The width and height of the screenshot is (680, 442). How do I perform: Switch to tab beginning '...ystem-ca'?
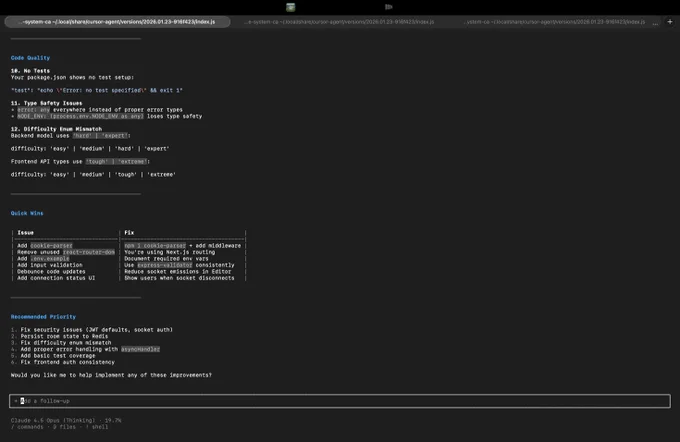pos(555,22)
